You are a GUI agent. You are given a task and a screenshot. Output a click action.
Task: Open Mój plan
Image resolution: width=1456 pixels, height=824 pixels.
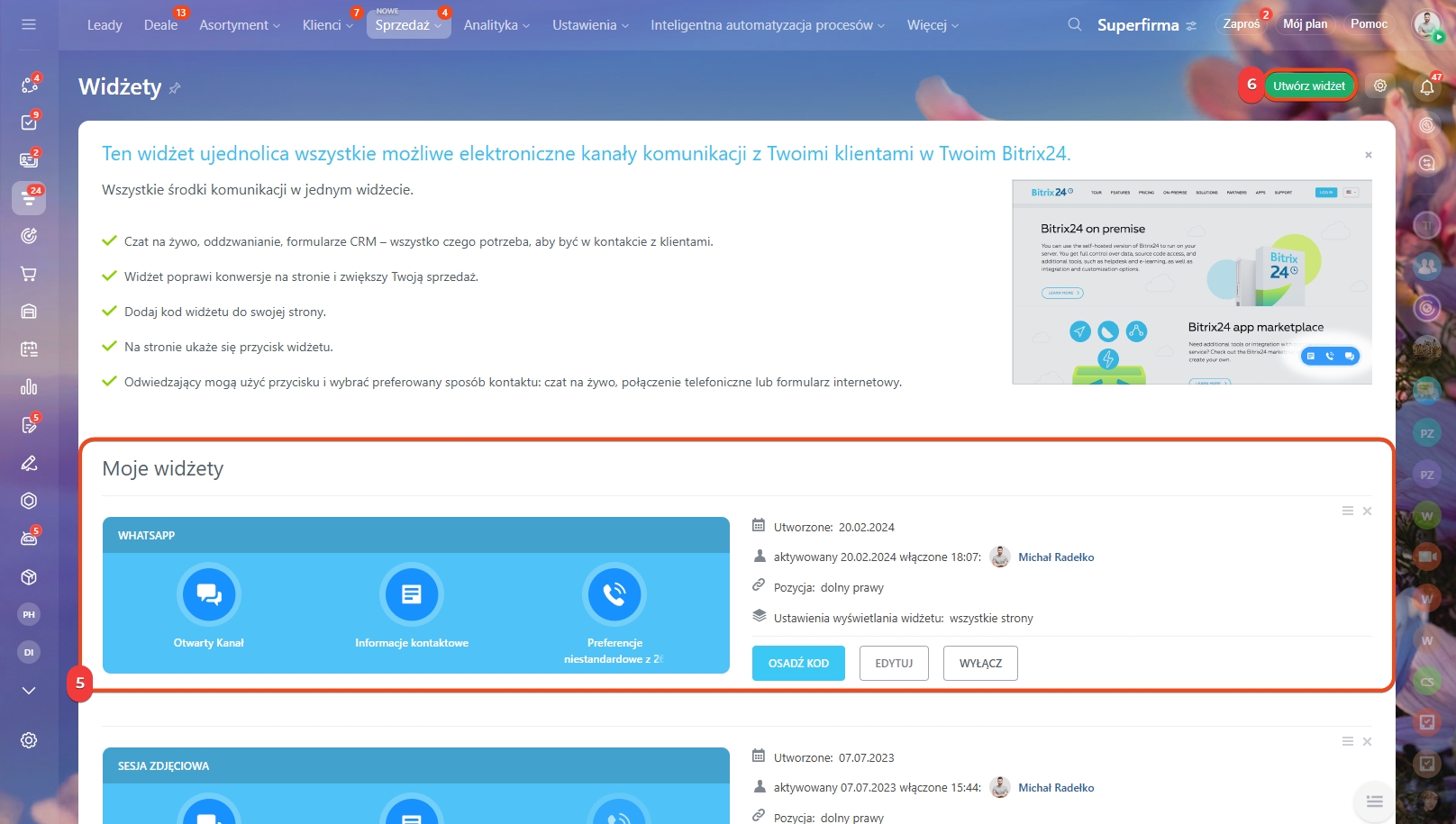pos(1305,24)
